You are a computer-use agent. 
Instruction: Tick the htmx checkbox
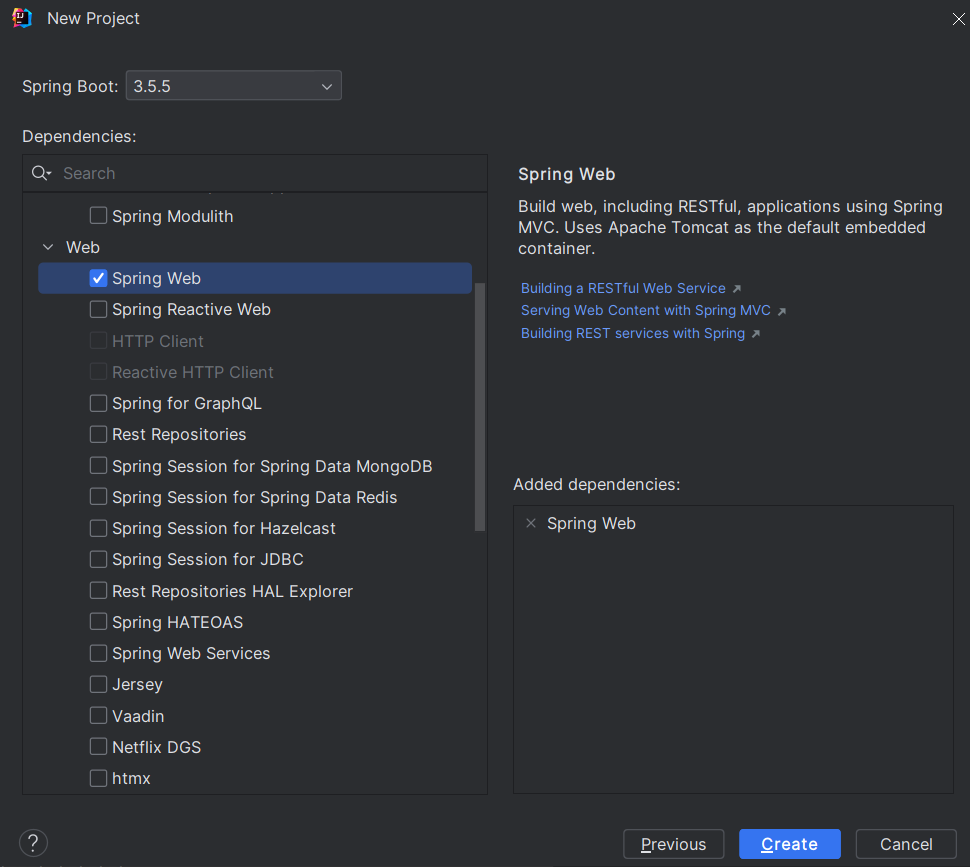[98, 778]
